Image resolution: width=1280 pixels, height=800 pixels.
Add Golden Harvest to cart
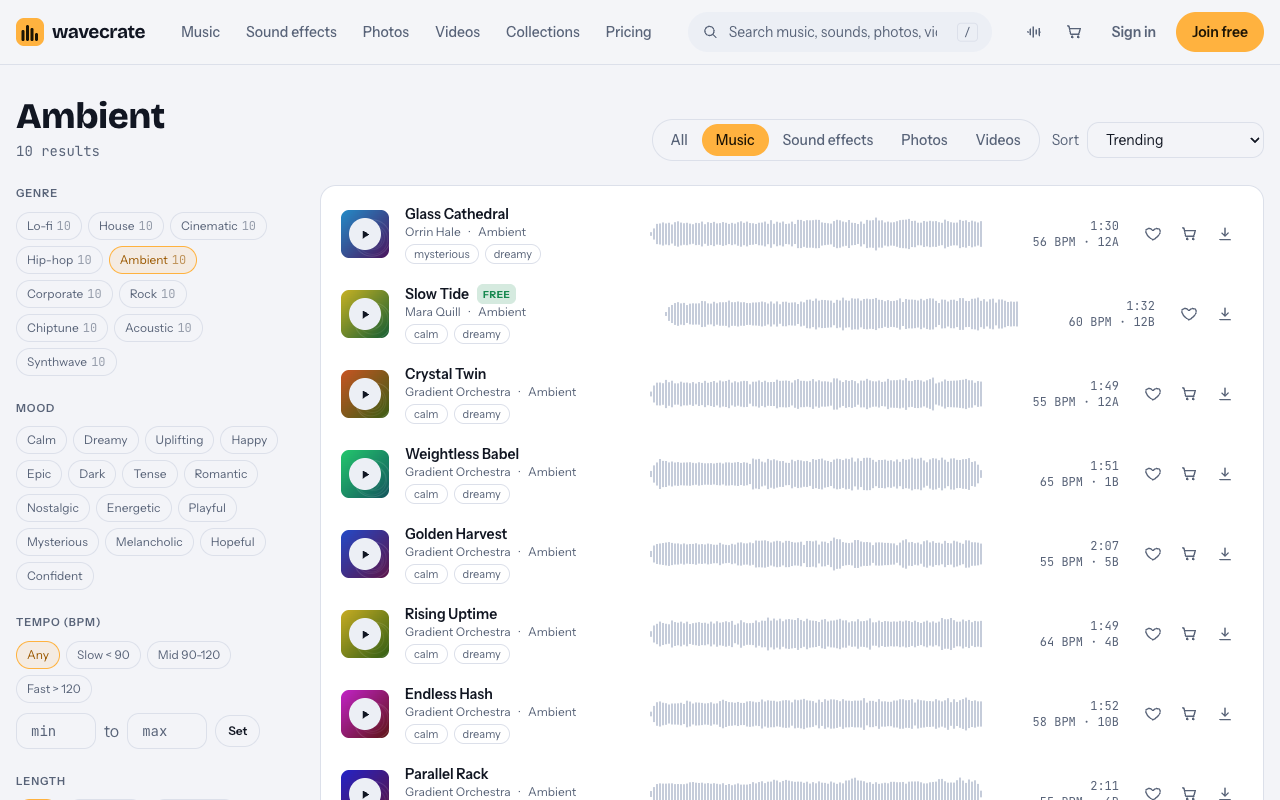point(1189,554)
